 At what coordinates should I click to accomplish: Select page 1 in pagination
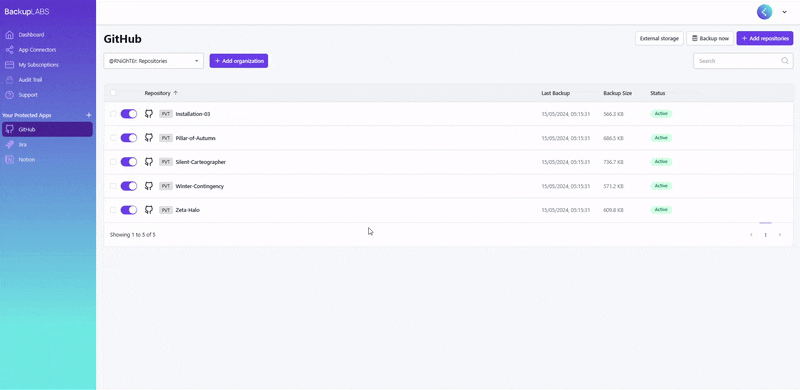[x=765, y=235]
